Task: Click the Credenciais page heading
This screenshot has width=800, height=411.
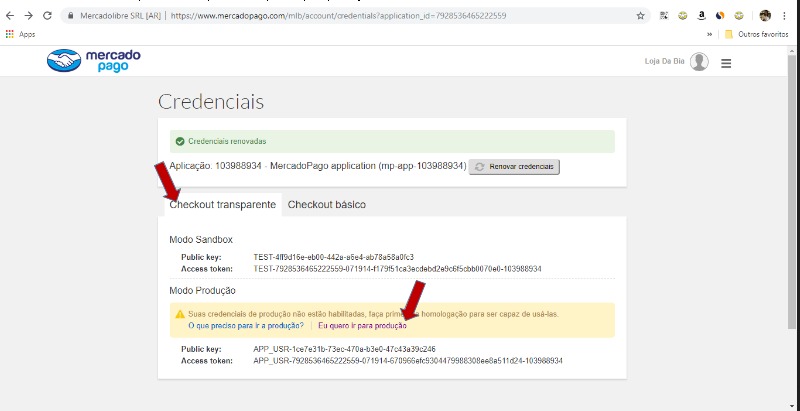Action: tap(211, 101)
